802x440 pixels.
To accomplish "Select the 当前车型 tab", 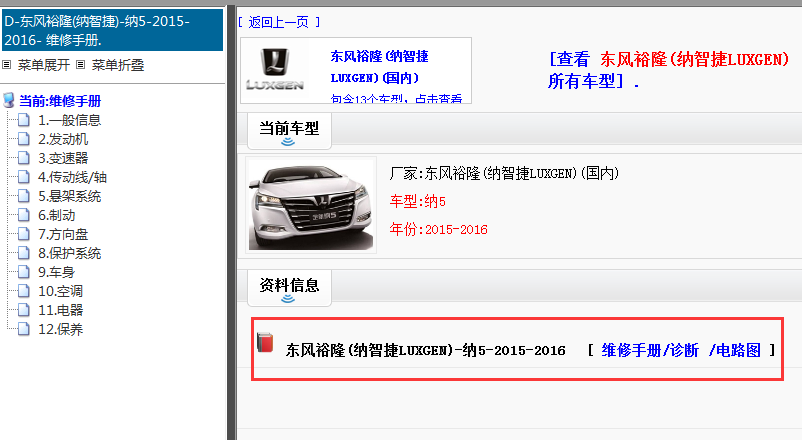I will click(x=289, y=131).
